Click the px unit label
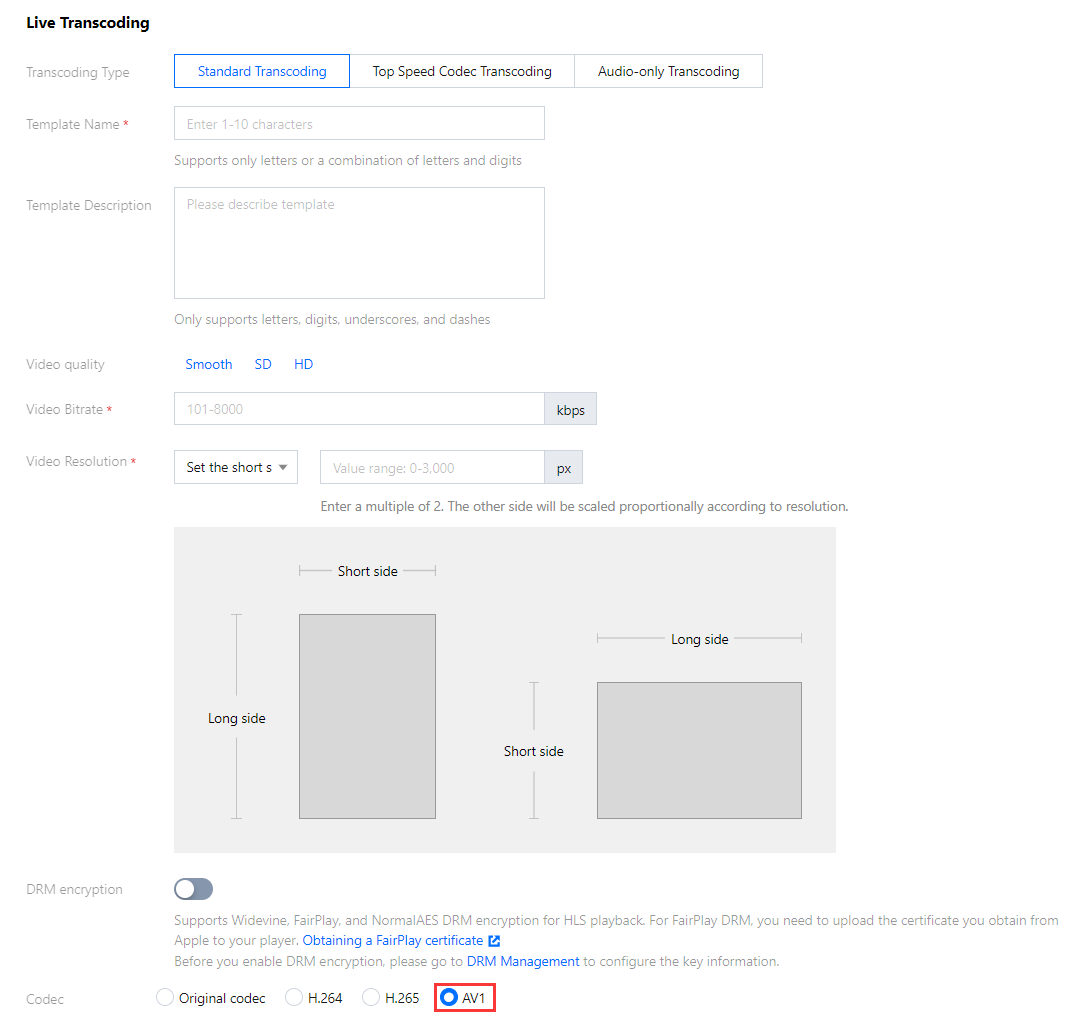Screen dimensions: 1092x1020 click(563, 467)
